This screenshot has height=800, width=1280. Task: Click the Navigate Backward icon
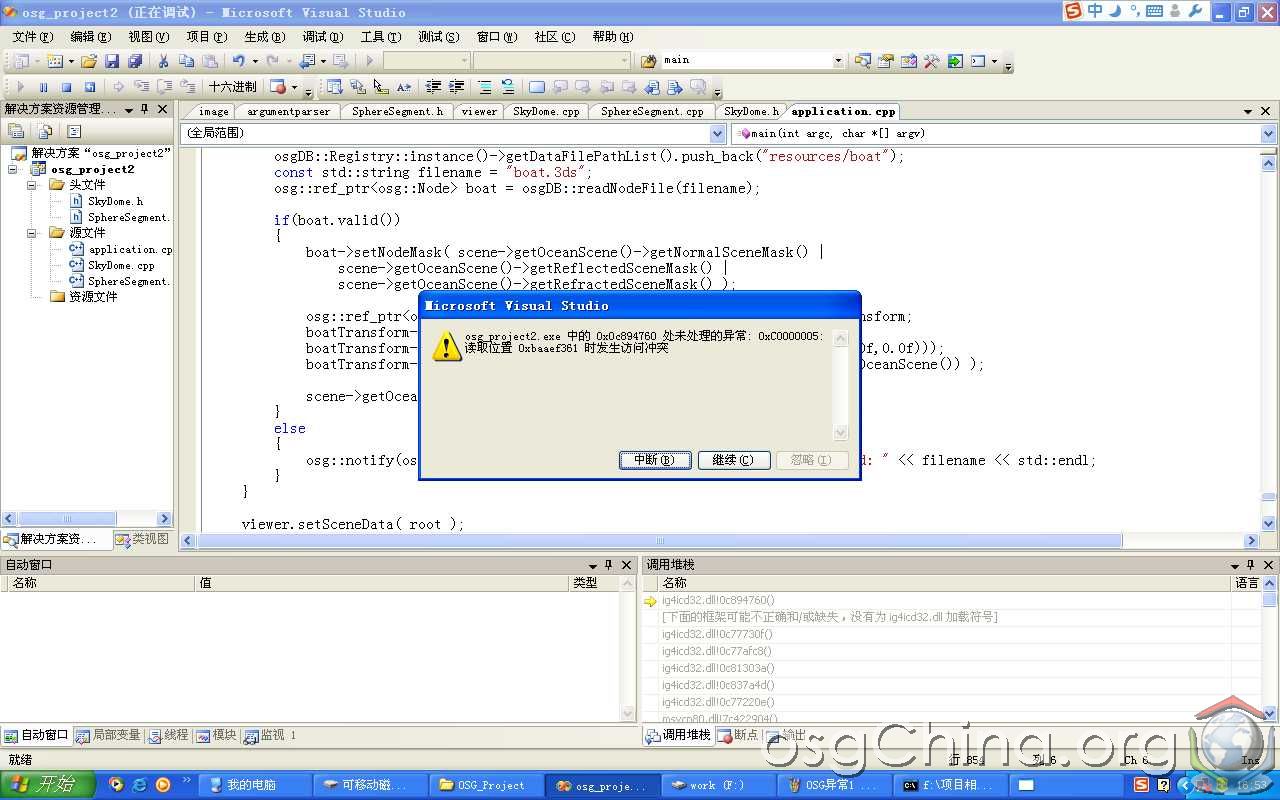tap(307, 61)
